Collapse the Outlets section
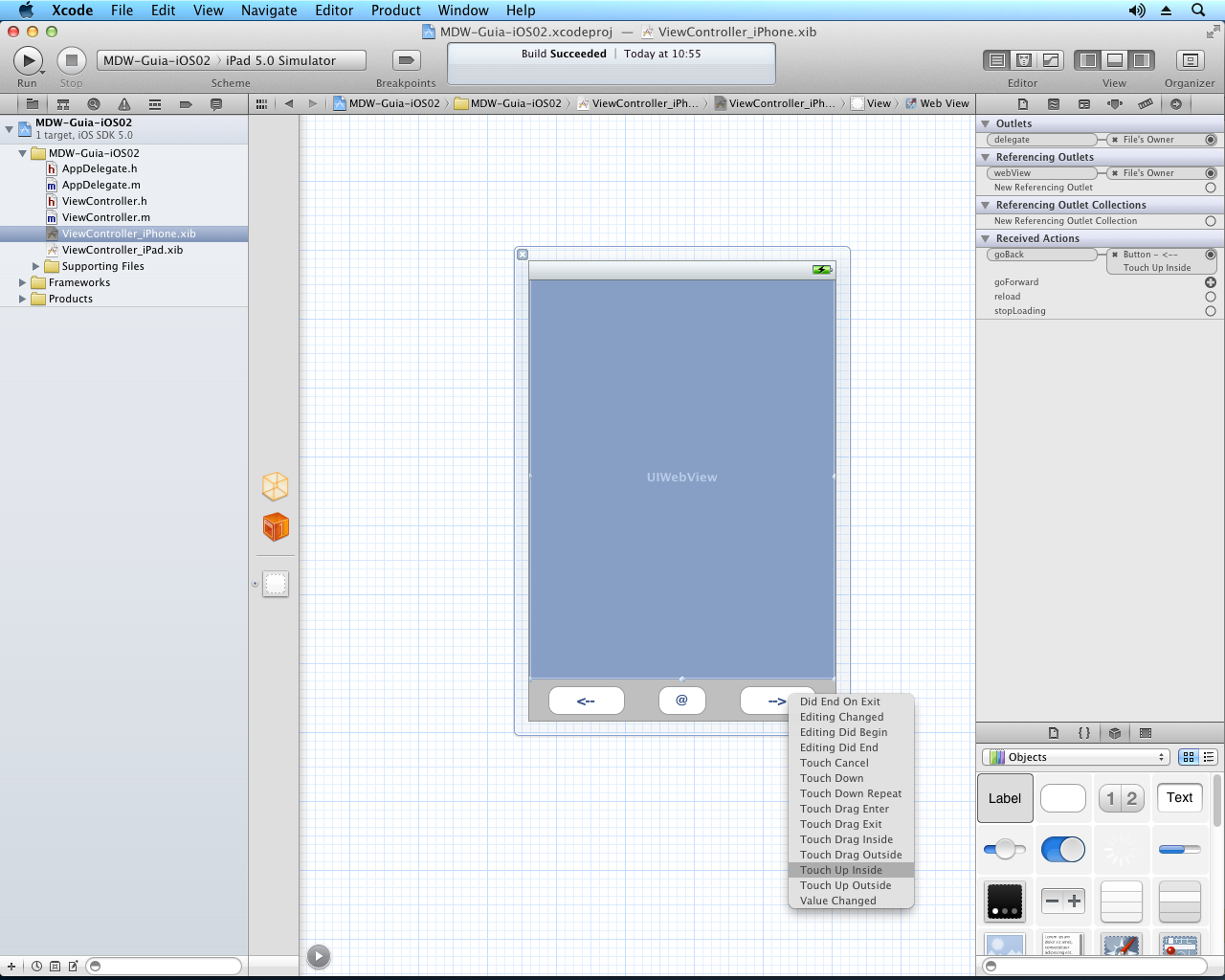This screenshot has width=1225, height=980. click(x=985, y=123)
